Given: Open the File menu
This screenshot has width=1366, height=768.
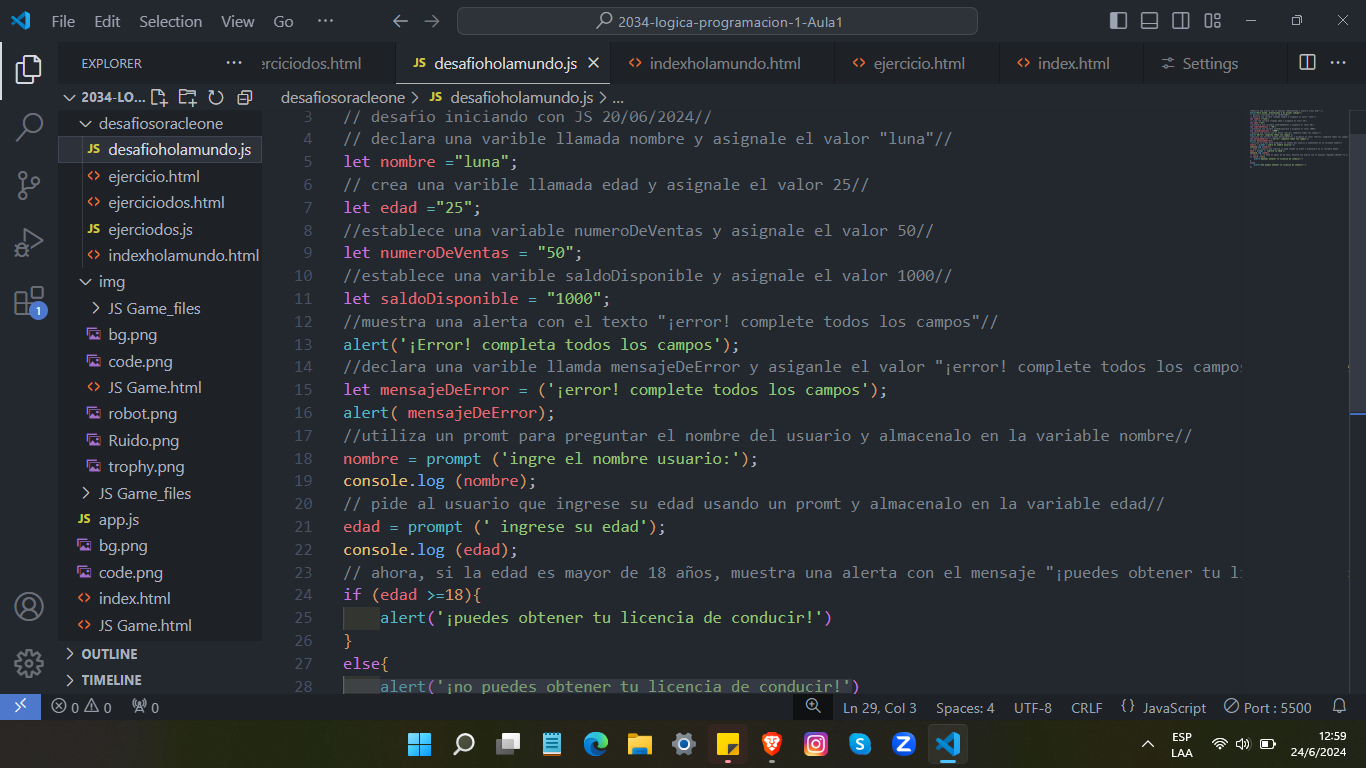Looking at the screenshot, I should point(63,21).
